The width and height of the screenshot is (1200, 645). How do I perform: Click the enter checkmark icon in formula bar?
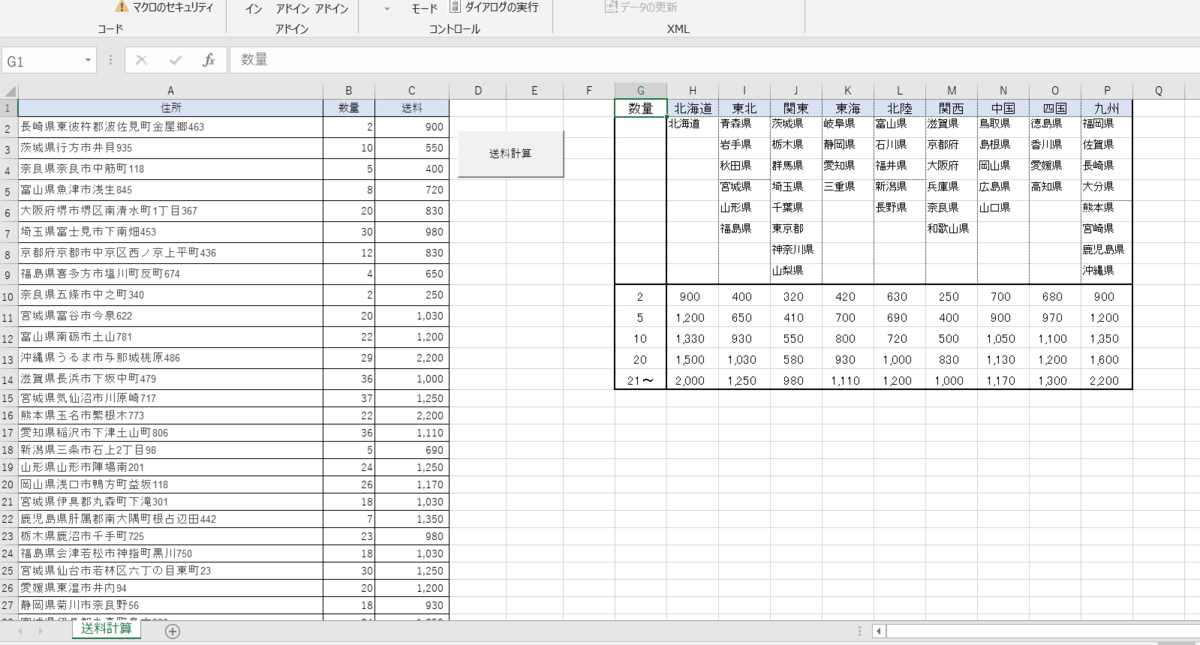click(x=175, y=60)
